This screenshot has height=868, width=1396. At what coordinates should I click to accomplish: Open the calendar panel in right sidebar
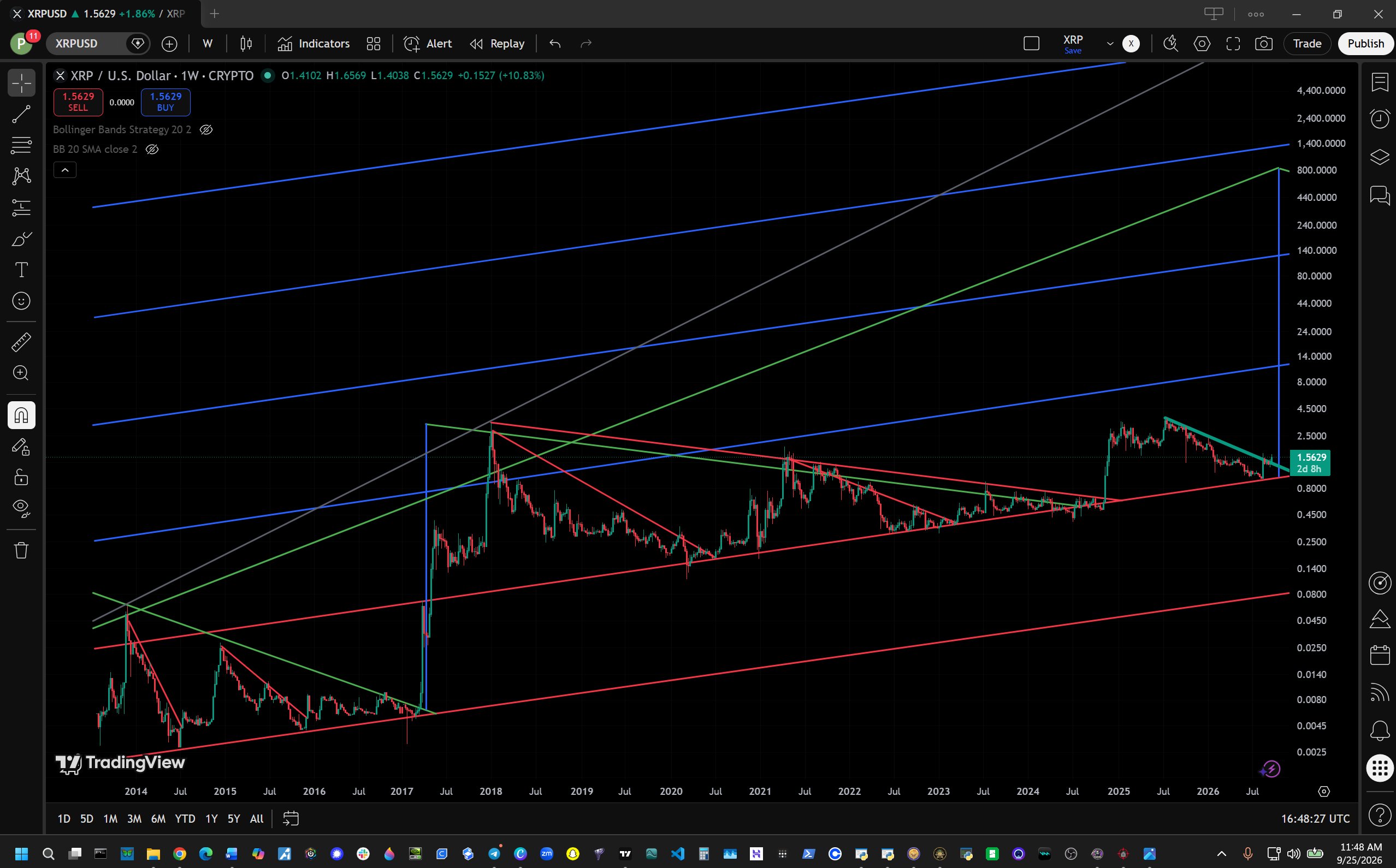point(1380,655)
